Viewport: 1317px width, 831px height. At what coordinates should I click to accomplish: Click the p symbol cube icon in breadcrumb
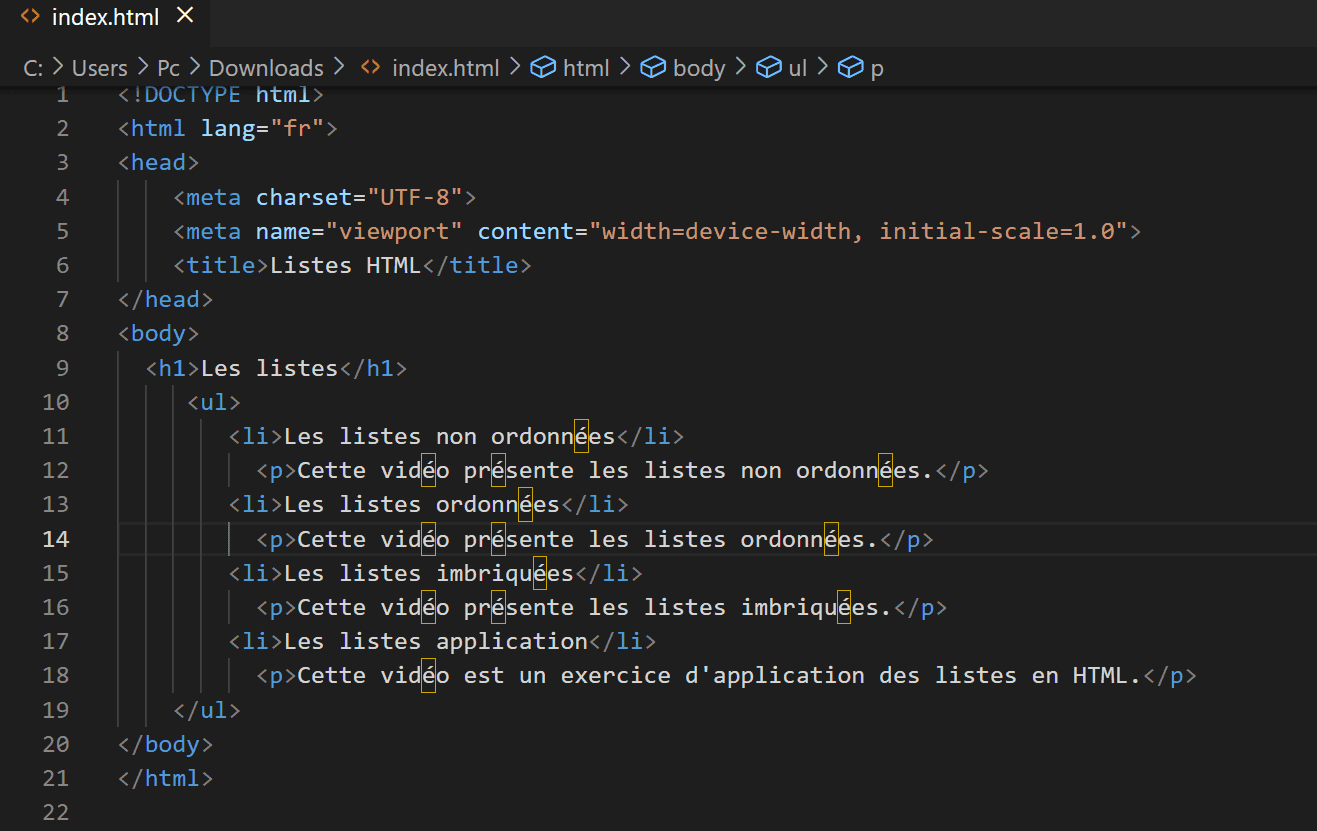pyautogui.click(x=849, y=68)
